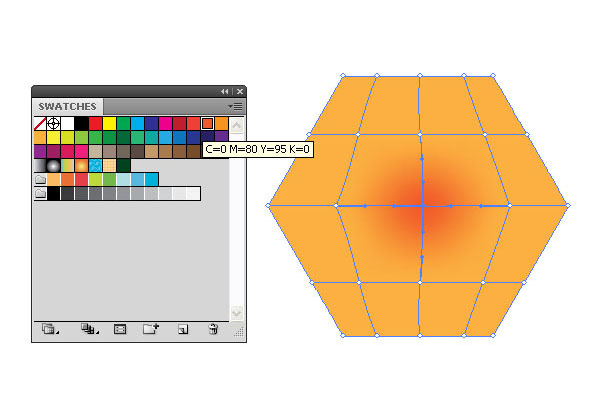Select the orange grid pattern swatch
Viewport: 600px width, 412px height.
click(109, 165)
